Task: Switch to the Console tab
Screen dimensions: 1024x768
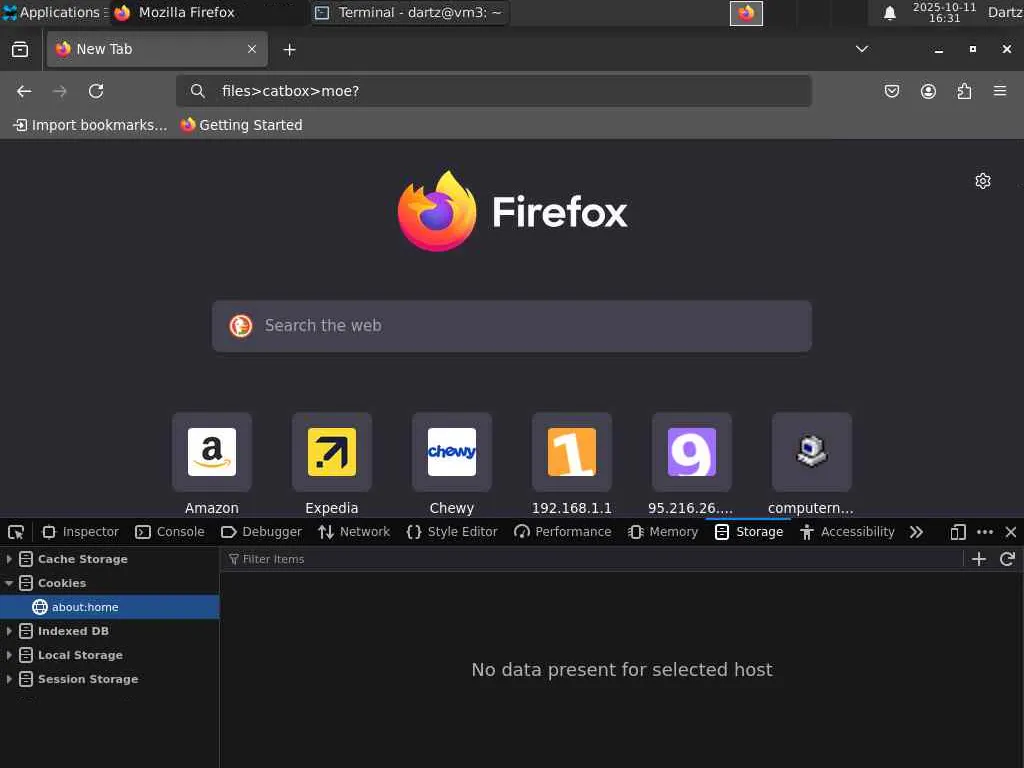Action: [170, 532]
